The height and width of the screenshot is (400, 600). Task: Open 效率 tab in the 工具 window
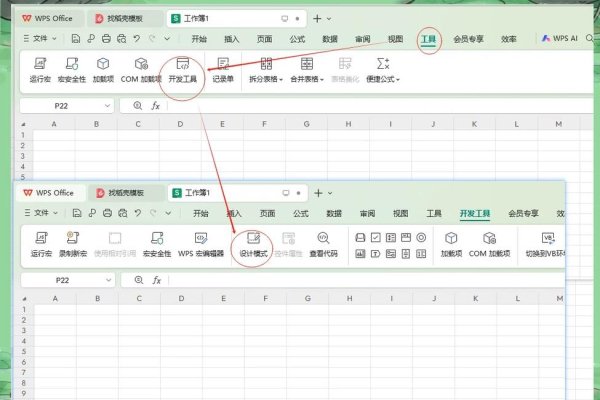pos(509,39)
